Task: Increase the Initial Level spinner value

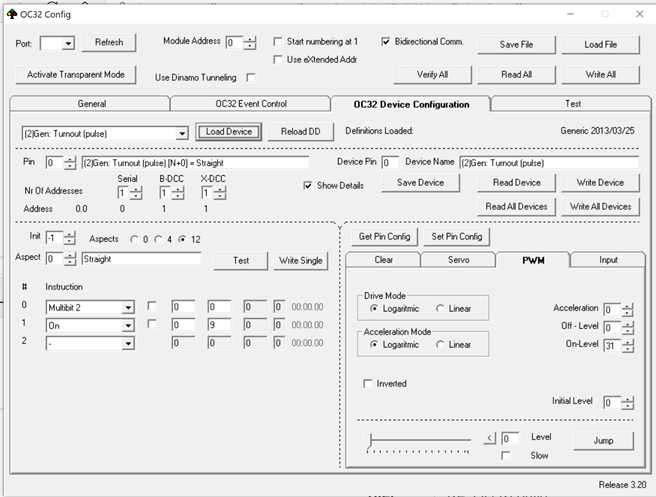Action: coord(627,398)
